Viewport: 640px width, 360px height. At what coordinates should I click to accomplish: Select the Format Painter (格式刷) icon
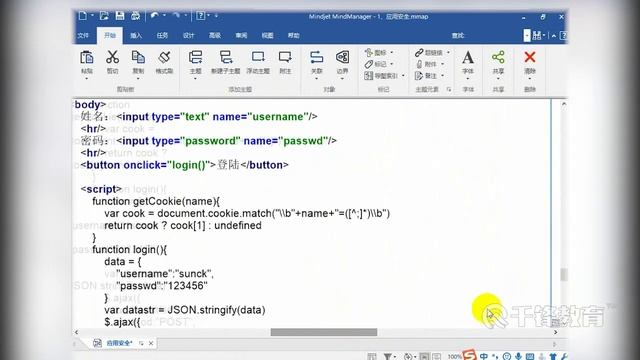point(164,58)
